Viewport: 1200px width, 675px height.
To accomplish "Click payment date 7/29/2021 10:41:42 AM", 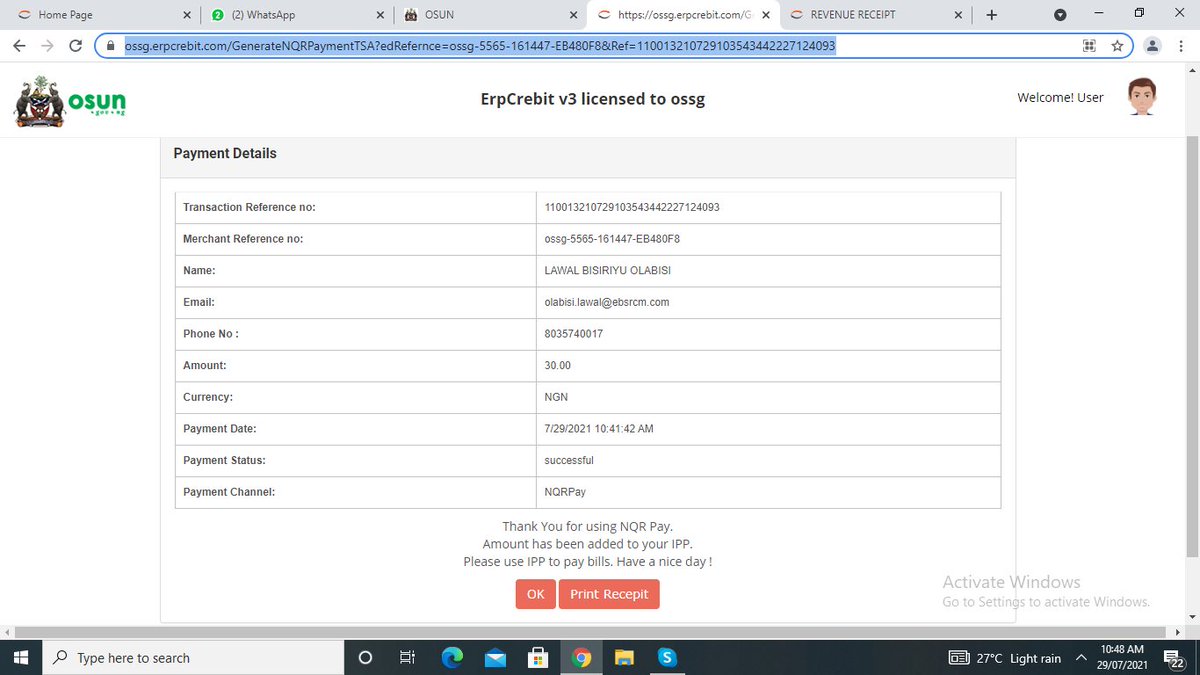I will click(x=599, y=429).
